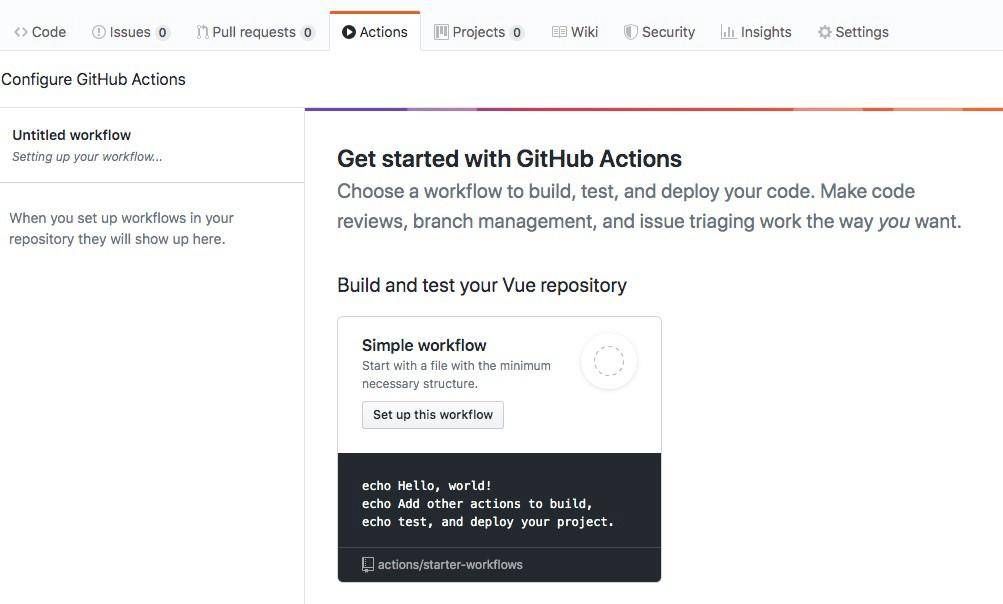Go to the Security tab
This screenshot has height=604, width=1003.
coord(659,32)
